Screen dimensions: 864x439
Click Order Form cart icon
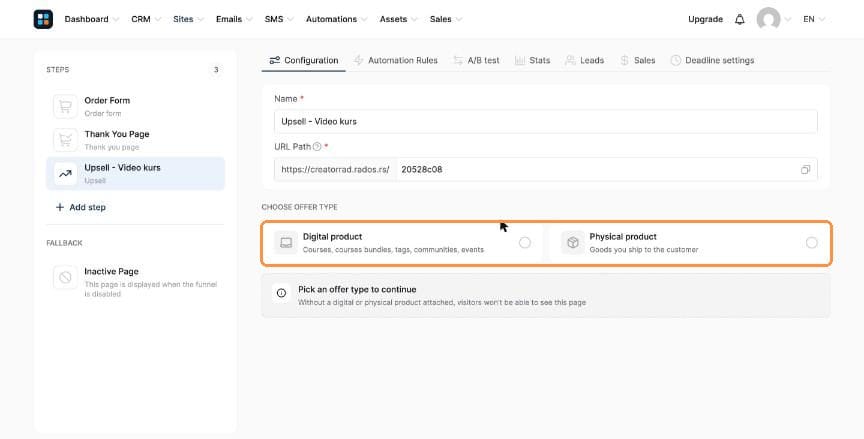(x=65, y=106)
